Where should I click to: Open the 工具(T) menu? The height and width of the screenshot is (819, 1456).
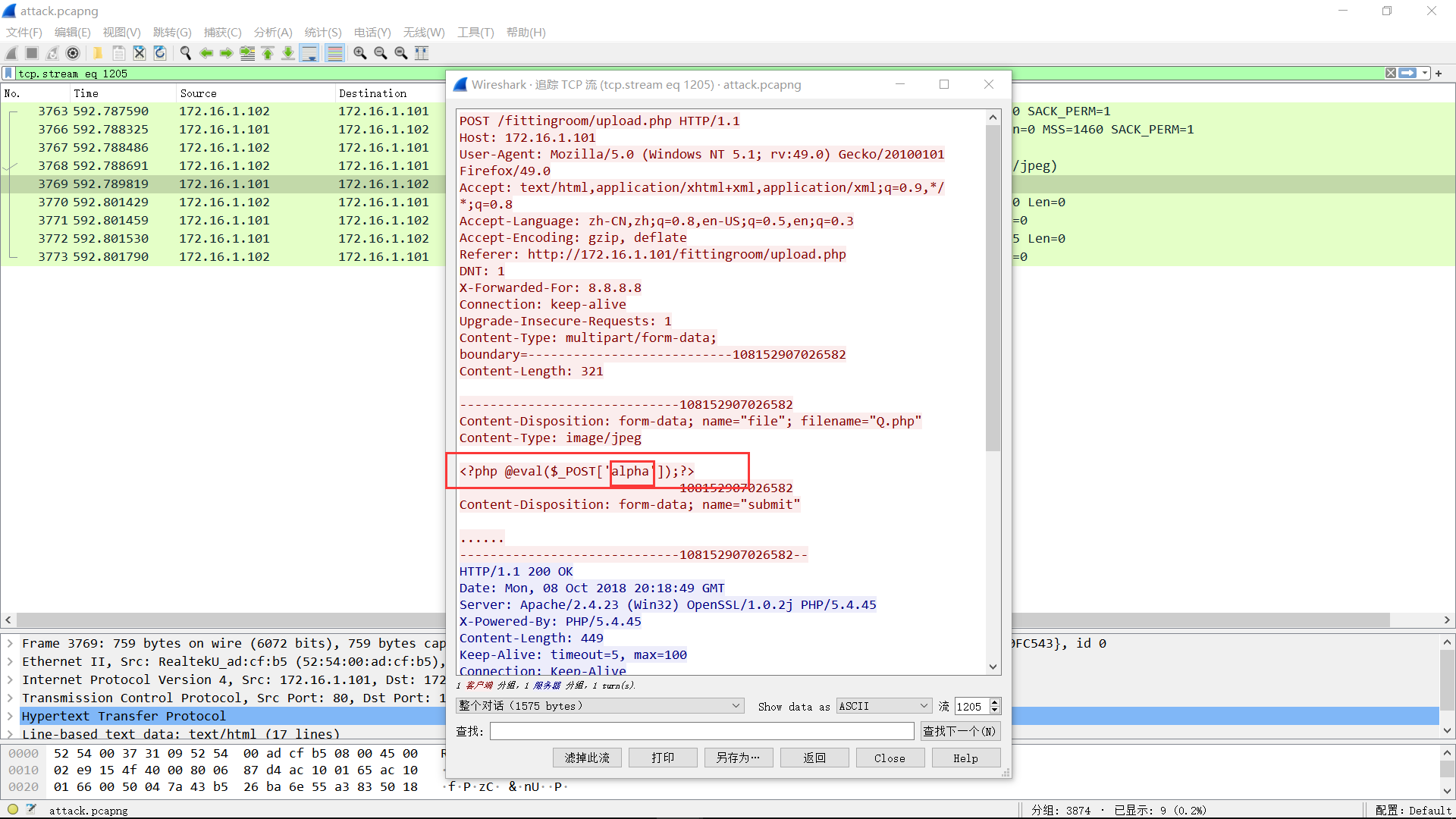click(x=475, y=33)
